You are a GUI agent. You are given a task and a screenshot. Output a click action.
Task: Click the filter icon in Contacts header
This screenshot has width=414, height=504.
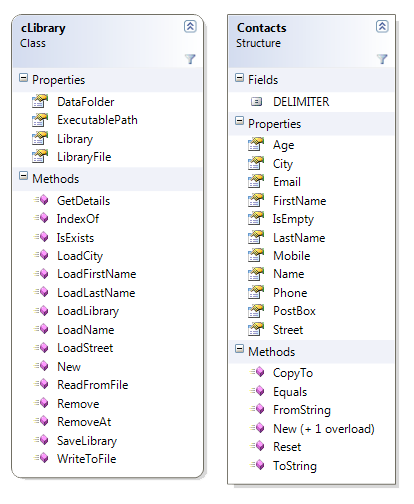382,59
